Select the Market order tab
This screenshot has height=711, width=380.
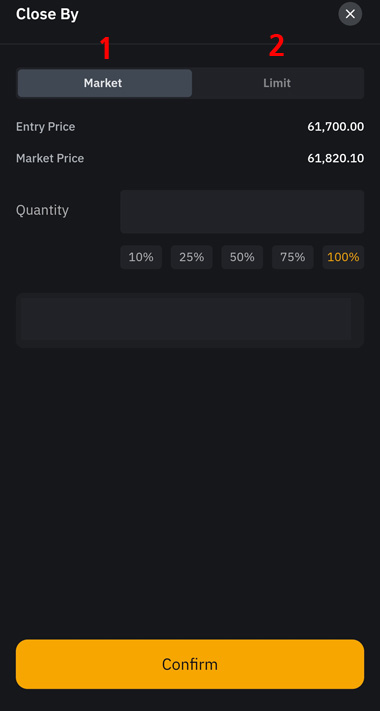coord(104,83)
